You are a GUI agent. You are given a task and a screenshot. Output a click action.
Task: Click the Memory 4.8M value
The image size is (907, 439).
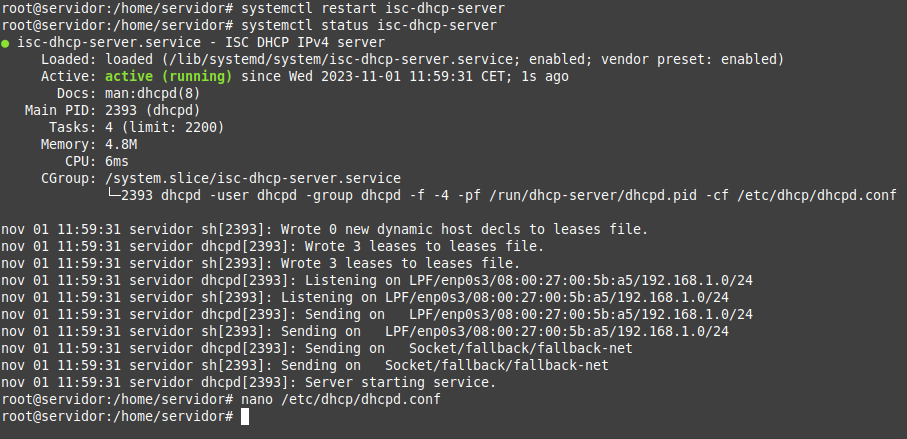click(x=121, y=144)
